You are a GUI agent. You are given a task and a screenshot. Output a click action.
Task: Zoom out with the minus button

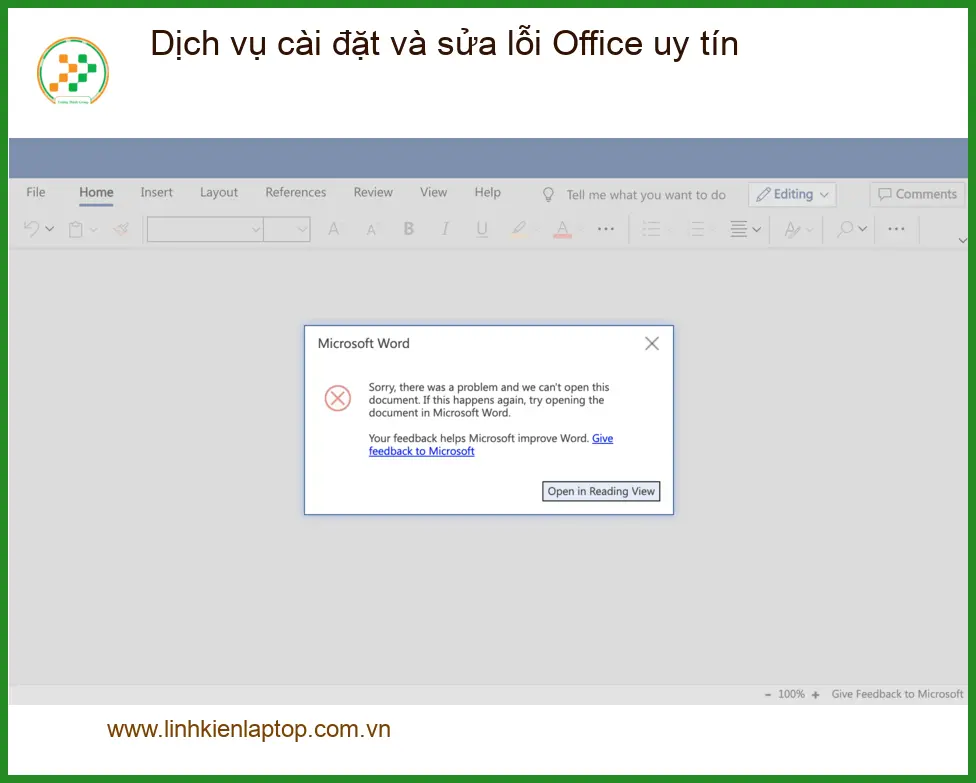(767, 695)
